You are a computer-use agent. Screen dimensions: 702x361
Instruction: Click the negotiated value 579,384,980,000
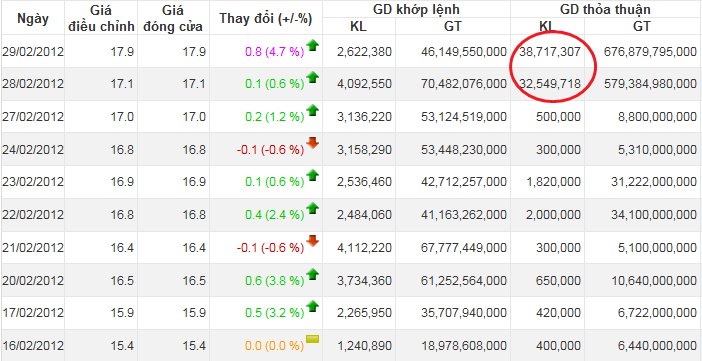coord(650,85)
